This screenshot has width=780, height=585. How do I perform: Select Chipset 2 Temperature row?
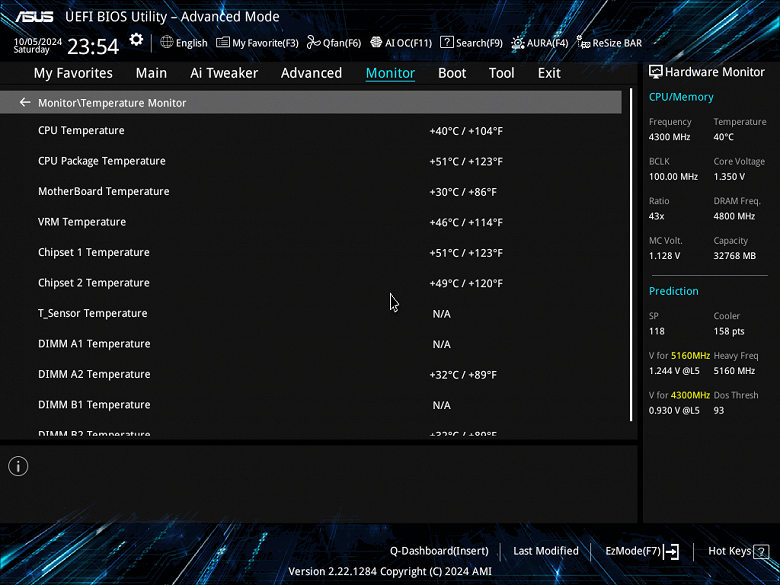(x=311, y=283)
